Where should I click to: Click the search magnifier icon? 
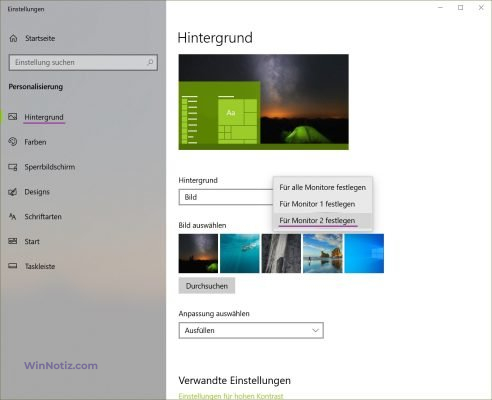[150, 62]
